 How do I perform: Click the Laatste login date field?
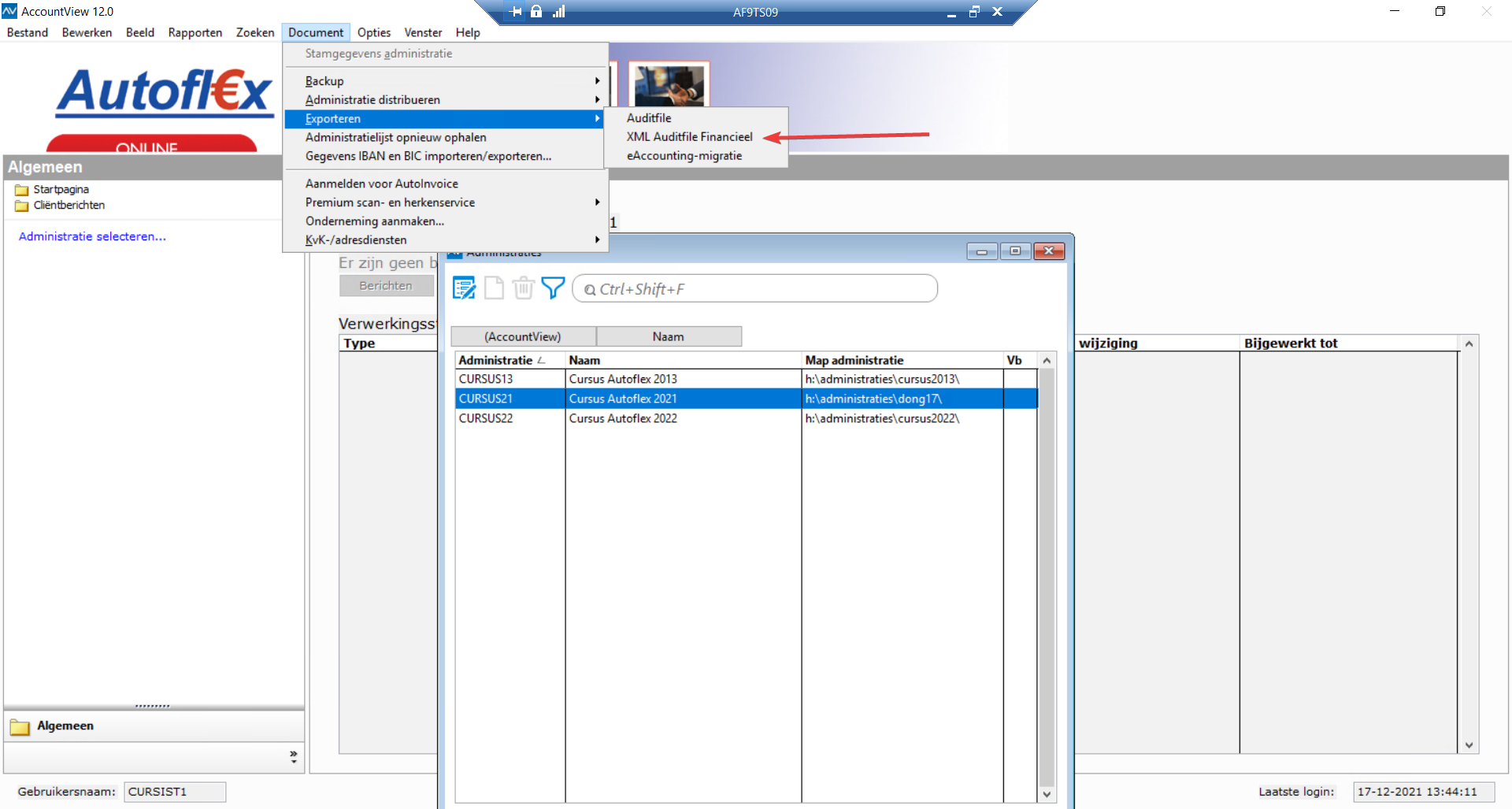(x=1424, y=792)
